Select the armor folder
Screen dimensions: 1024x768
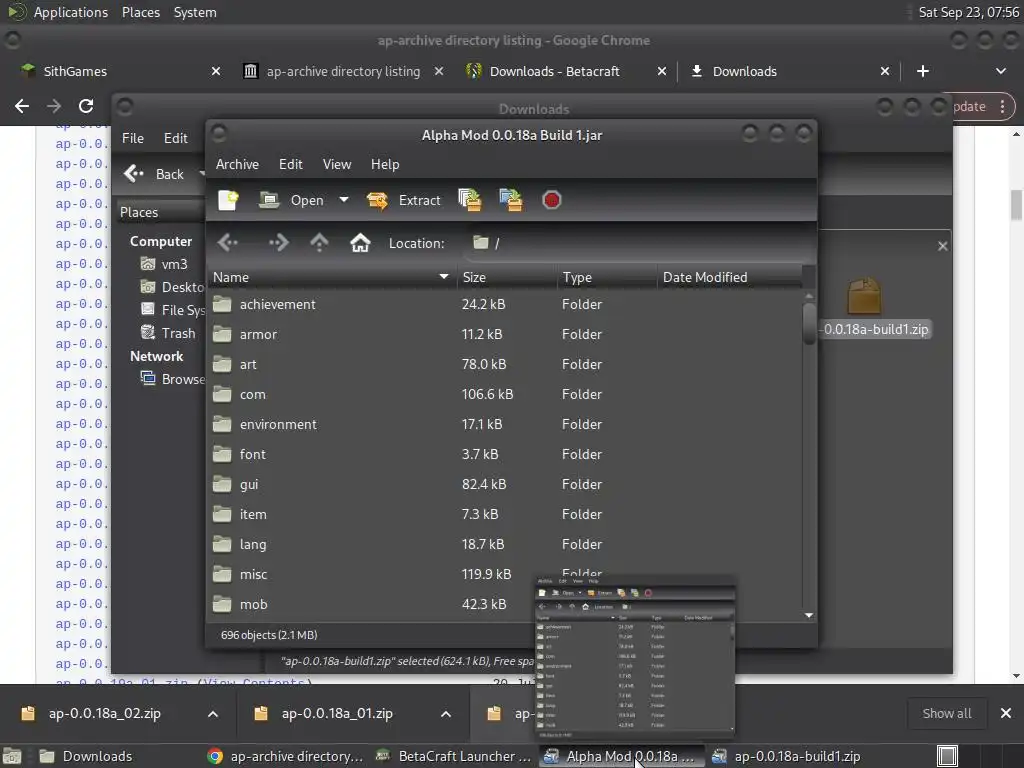click(x=504, y=334)
